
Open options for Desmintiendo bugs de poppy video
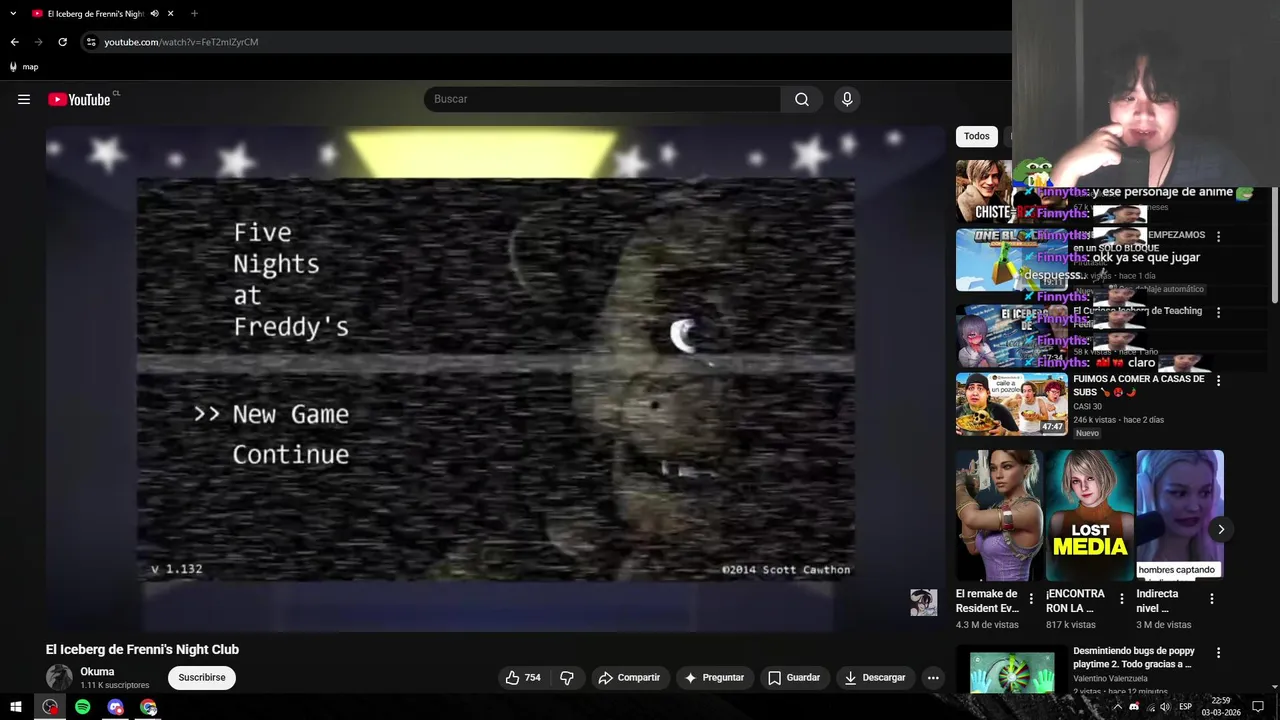[1218, 653]
